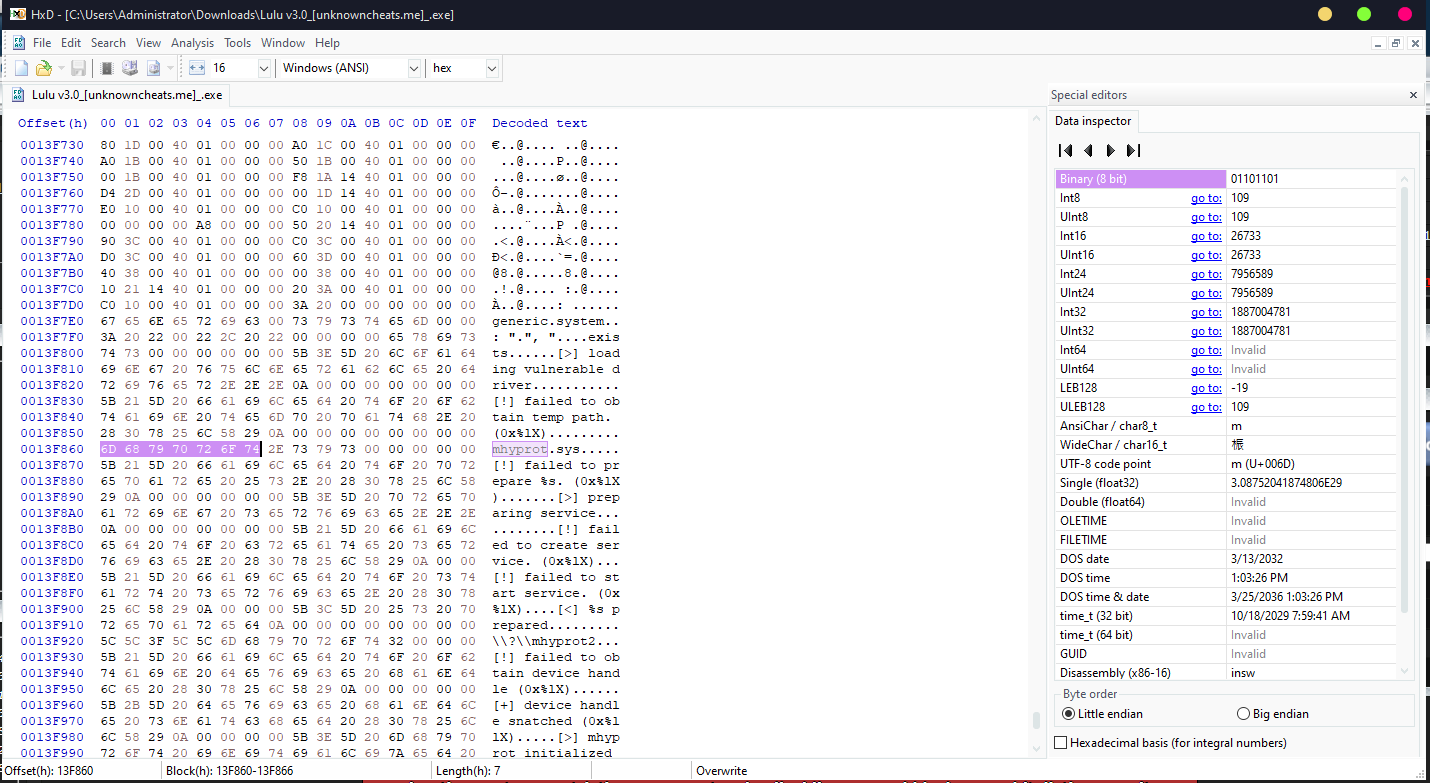Open the Help menu
Image resolution: width=1430 pixels, height=783 pixels.
327,43
